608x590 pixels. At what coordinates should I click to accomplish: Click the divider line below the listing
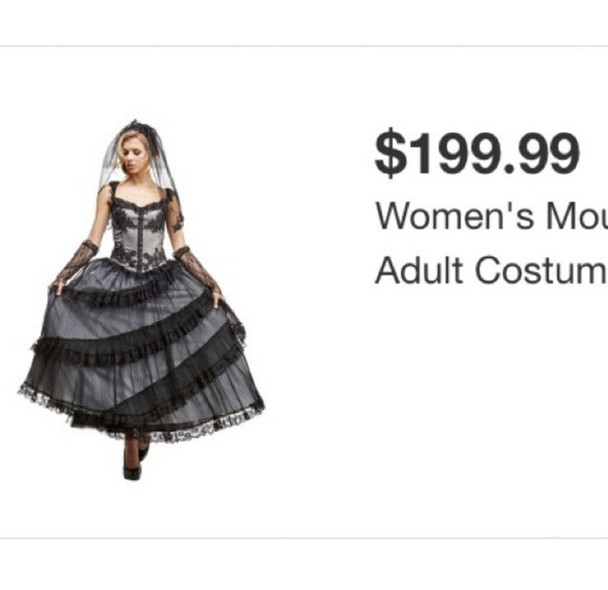[x=304, y=538]
